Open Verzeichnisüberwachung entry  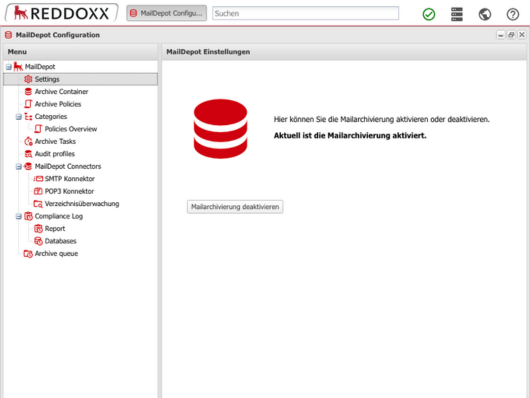(82, 204)
